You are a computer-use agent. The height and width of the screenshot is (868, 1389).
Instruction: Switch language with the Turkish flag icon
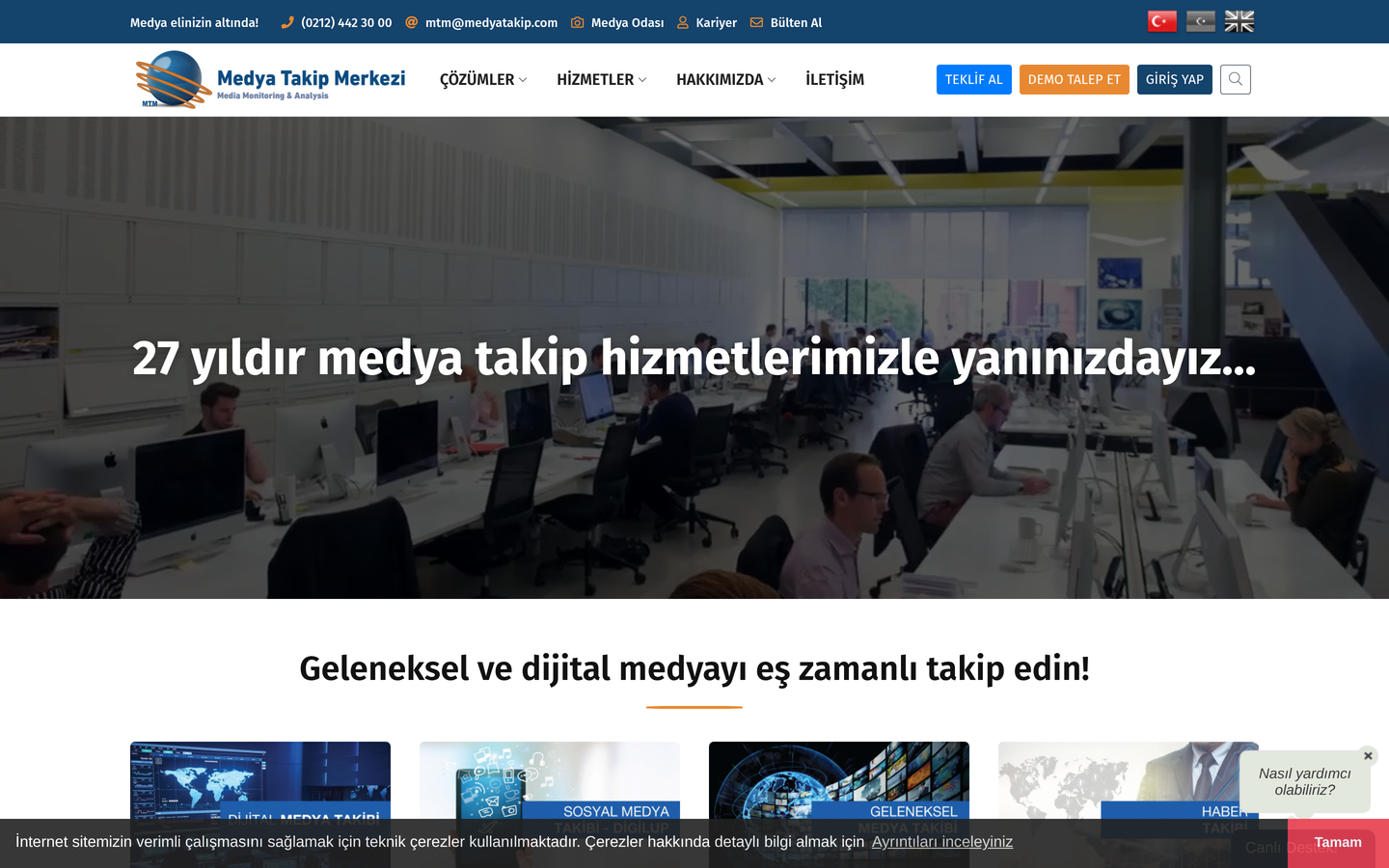click(x=1161, y=21)
